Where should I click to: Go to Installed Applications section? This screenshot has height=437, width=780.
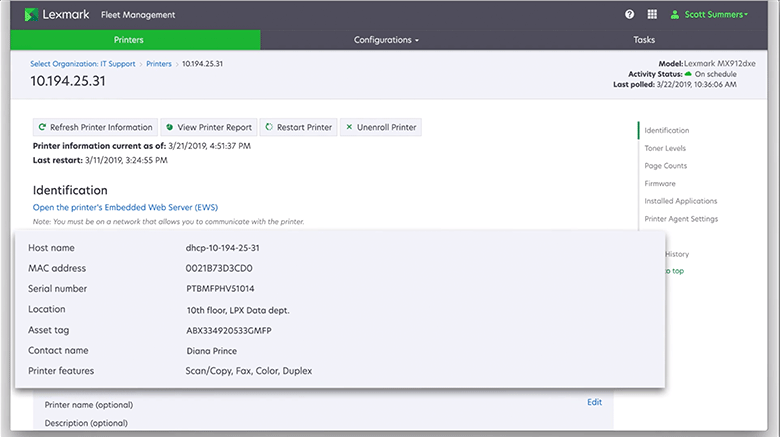(680, 201)
